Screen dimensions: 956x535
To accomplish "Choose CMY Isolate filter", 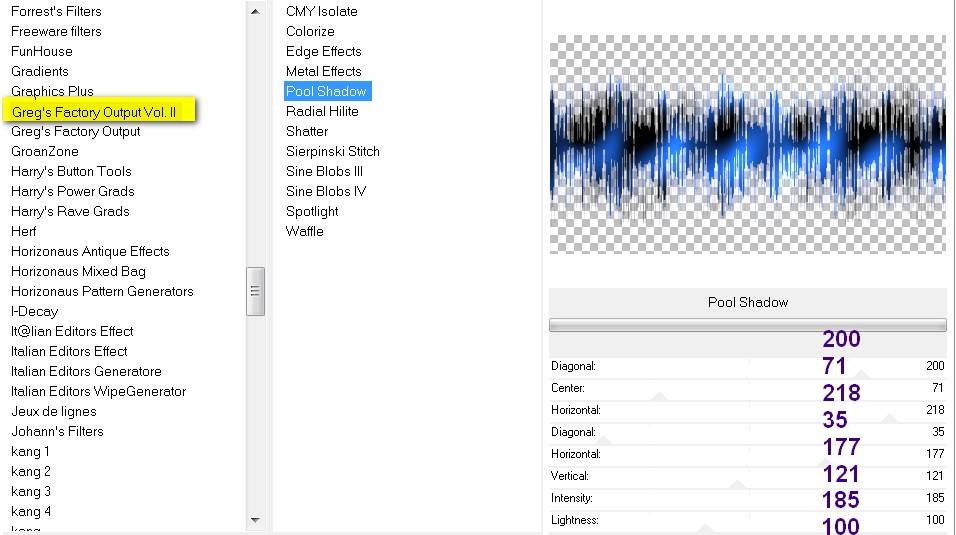I will pyautogui.click(x=322, y=11).
